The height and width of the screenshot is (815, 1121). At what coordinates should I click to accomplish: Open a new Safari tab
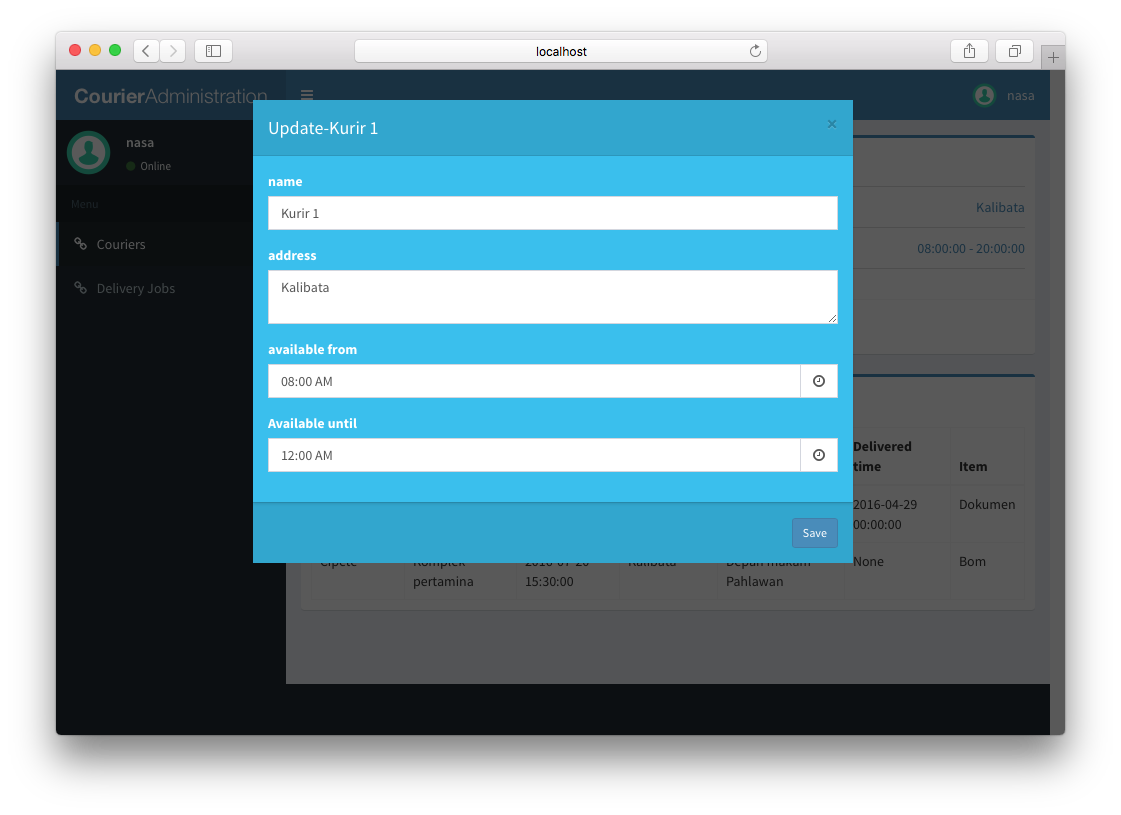tap(1053, 57)
